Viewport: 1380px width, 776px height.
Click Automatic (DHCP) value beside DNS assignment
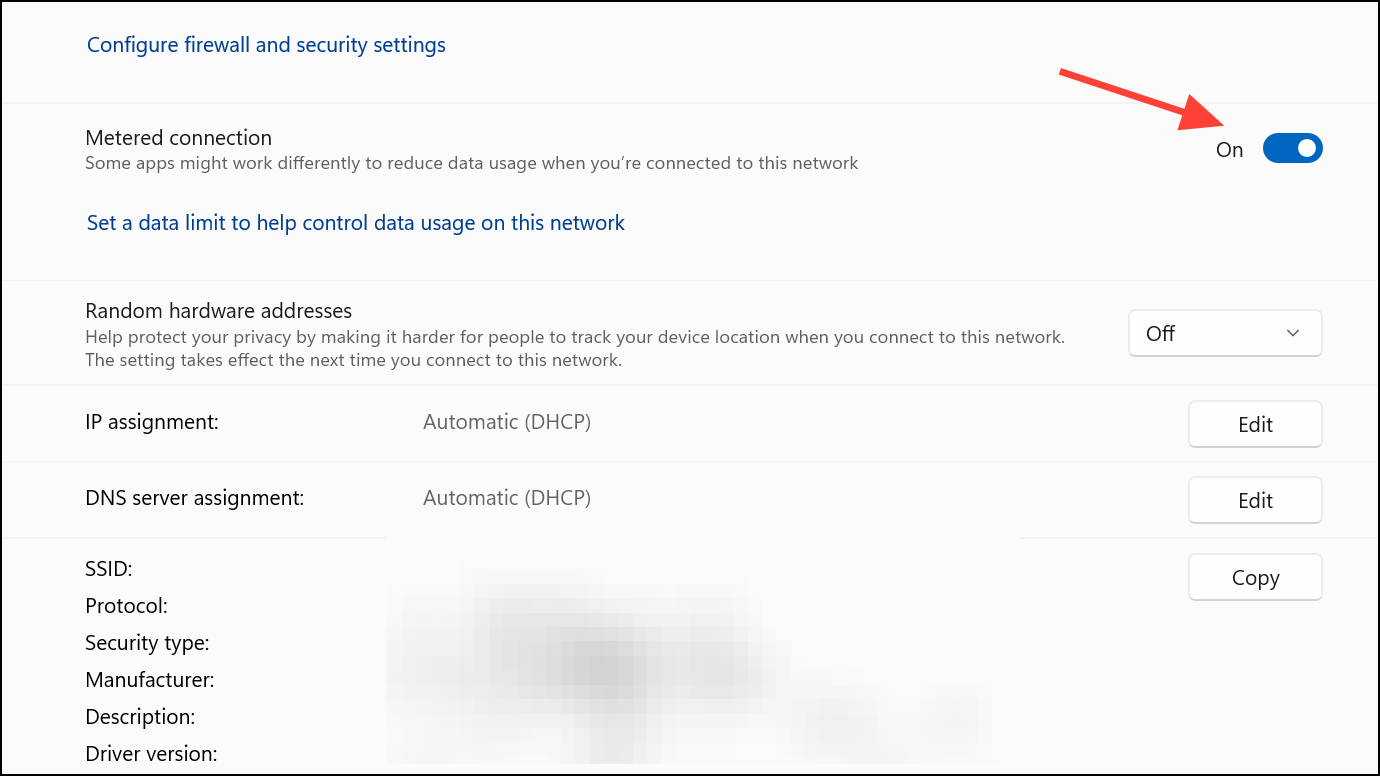point(506,497)
